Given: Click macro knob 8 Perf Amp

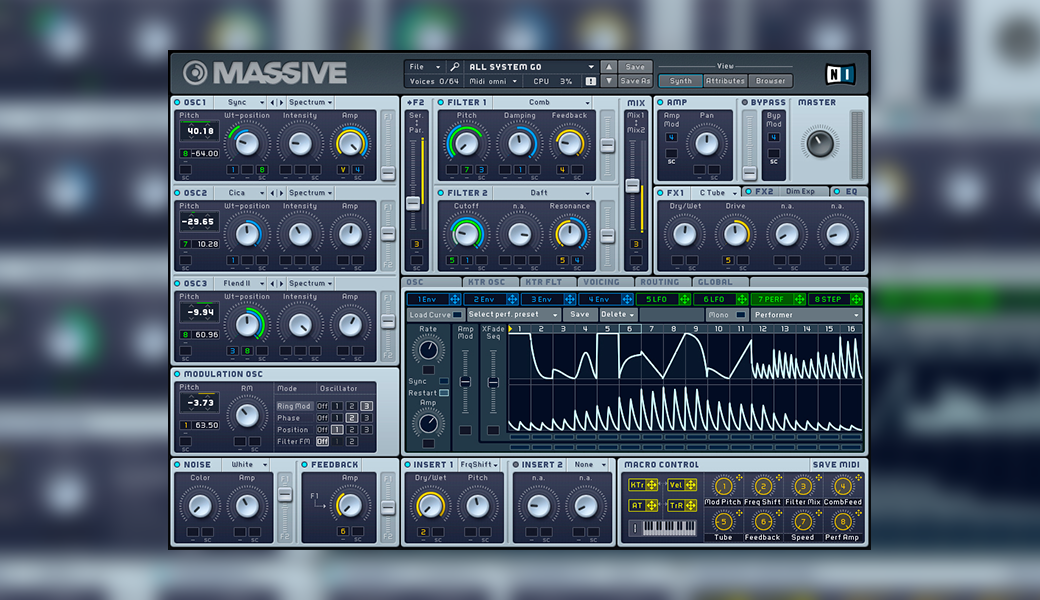Looking at the screenshot, I should coord(842,522).
